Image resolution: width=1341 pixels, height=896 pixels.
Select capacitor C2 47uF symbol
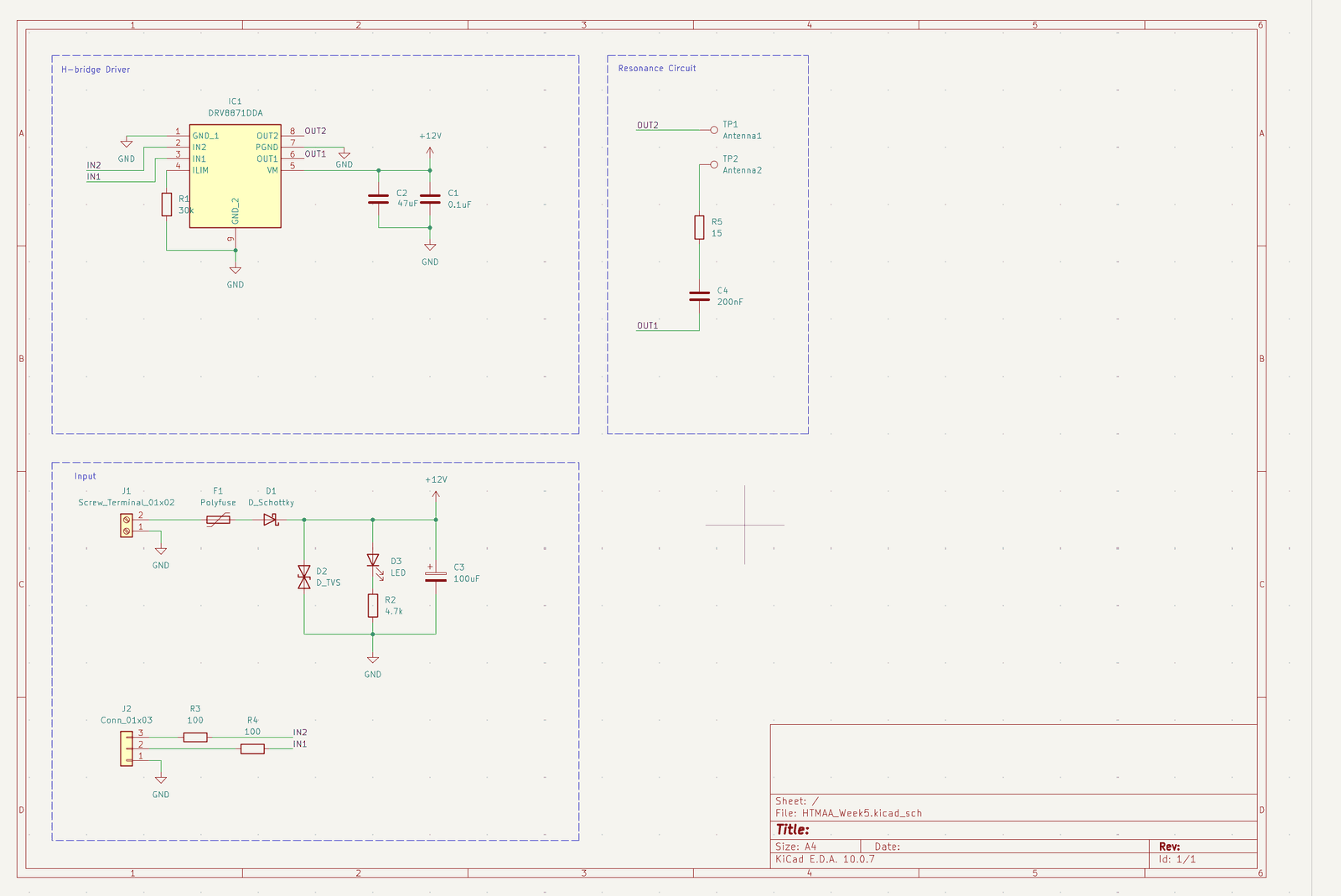[x=378, y=199]
